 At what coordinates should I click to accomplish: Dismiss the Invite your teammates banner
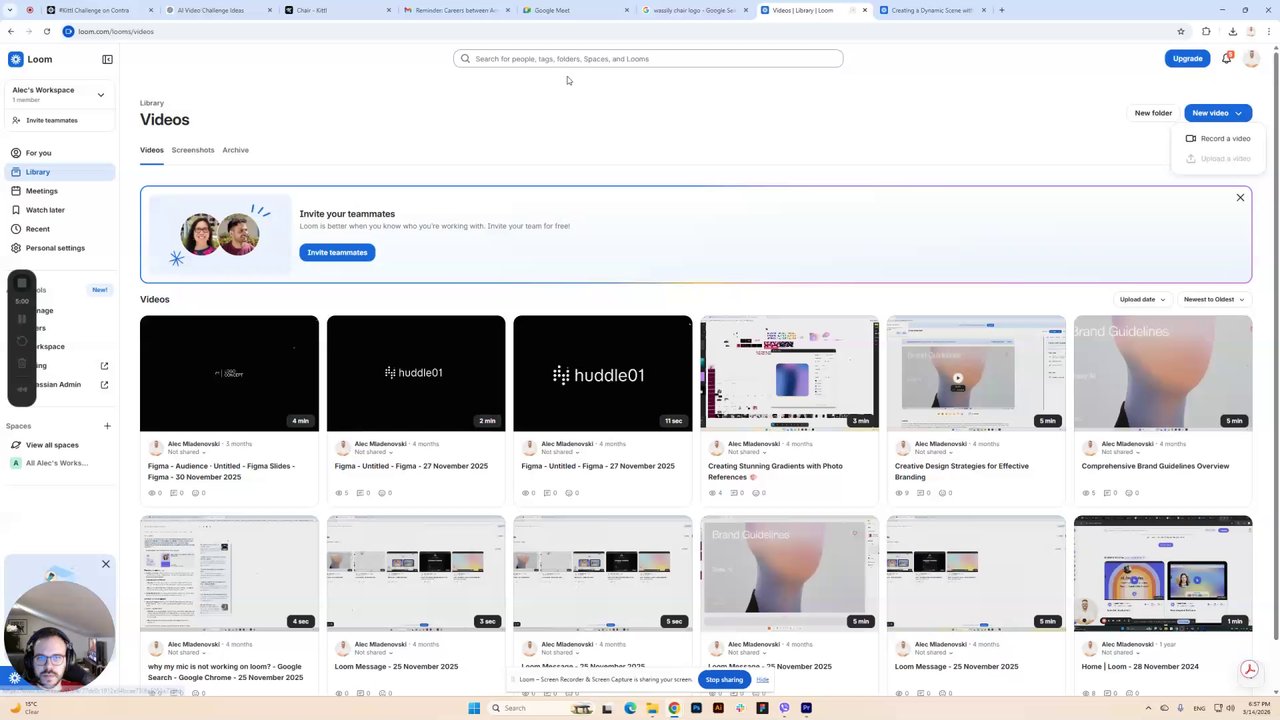pos(1240,198)
